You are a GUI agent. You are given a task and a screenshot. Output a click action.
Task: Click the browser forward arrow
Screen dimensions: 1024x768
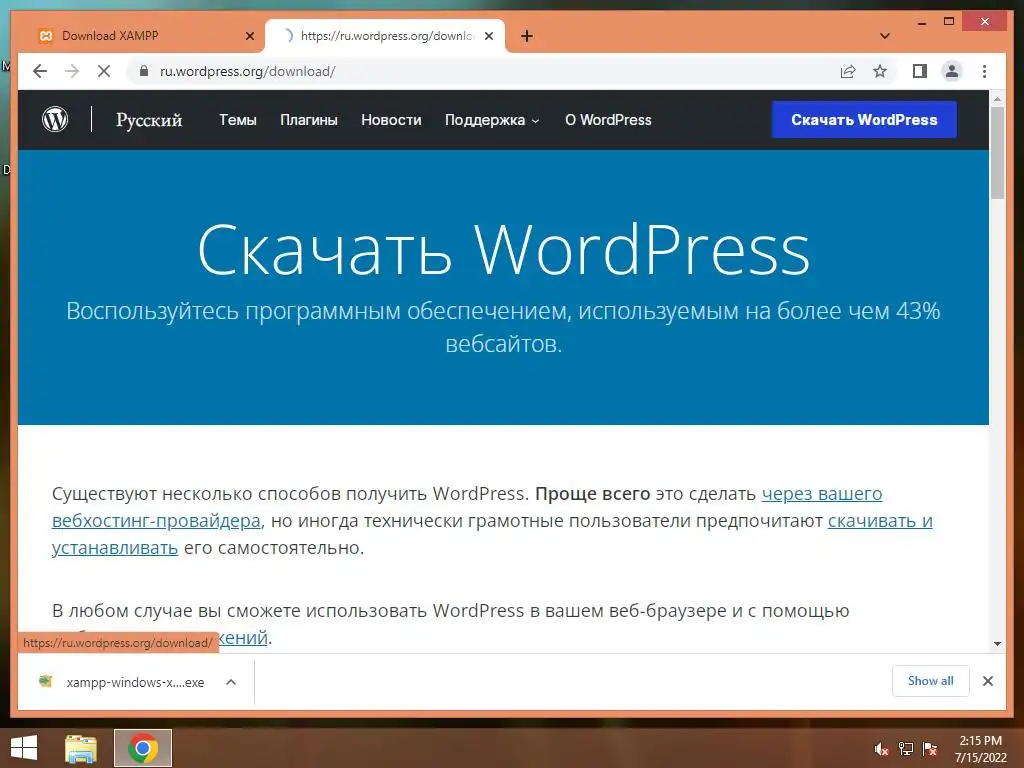(x=72, y=71)
